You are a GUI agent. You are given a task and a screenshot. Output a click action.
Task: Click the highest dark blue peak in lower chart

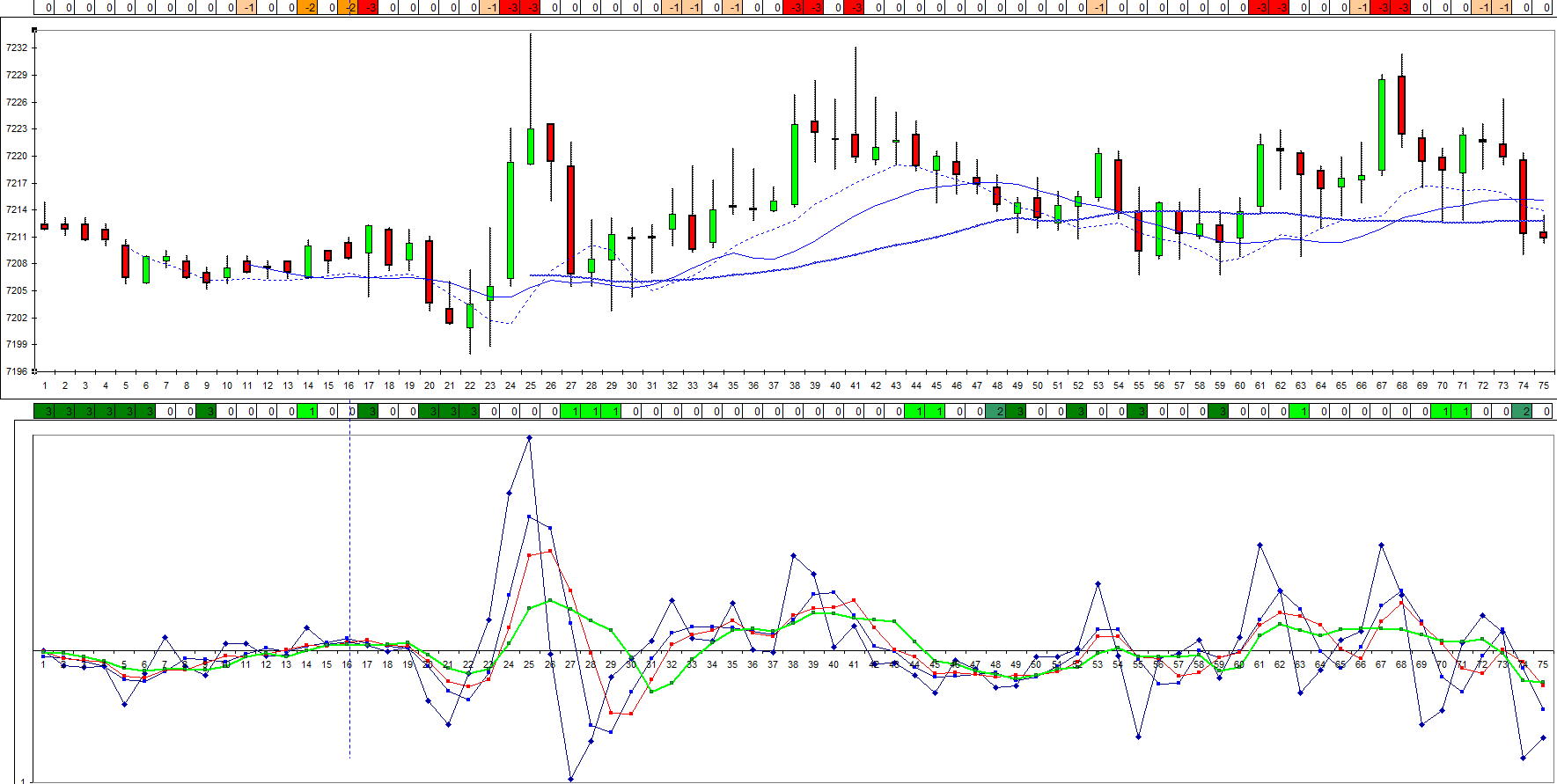(529, 437)
